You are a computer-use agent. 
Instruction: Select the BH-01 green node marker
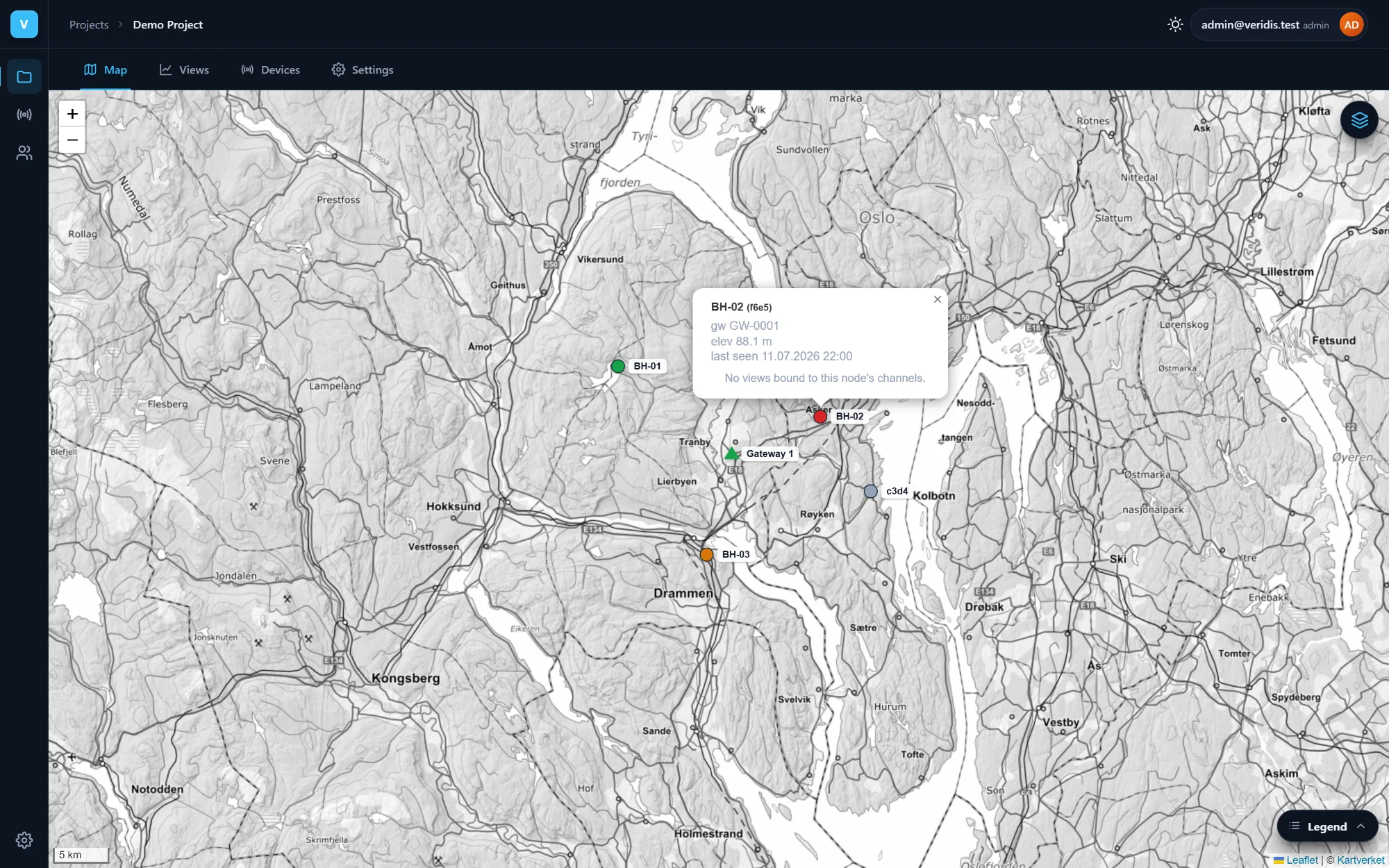[x=617, y=366]
